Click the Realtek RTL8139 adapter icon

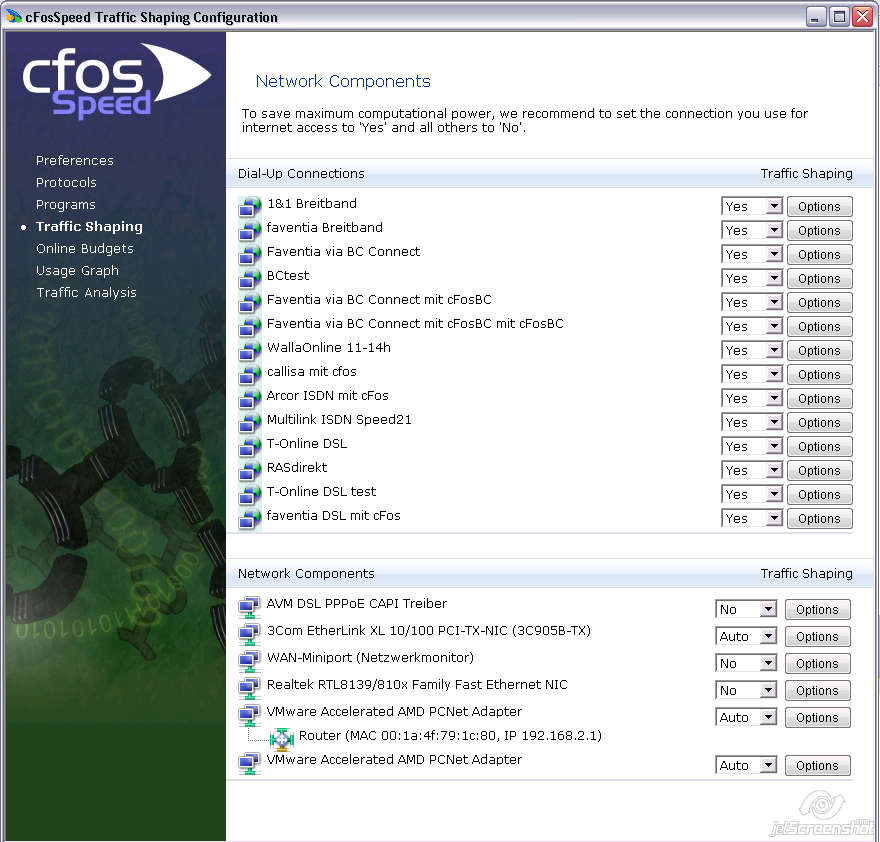249,688
